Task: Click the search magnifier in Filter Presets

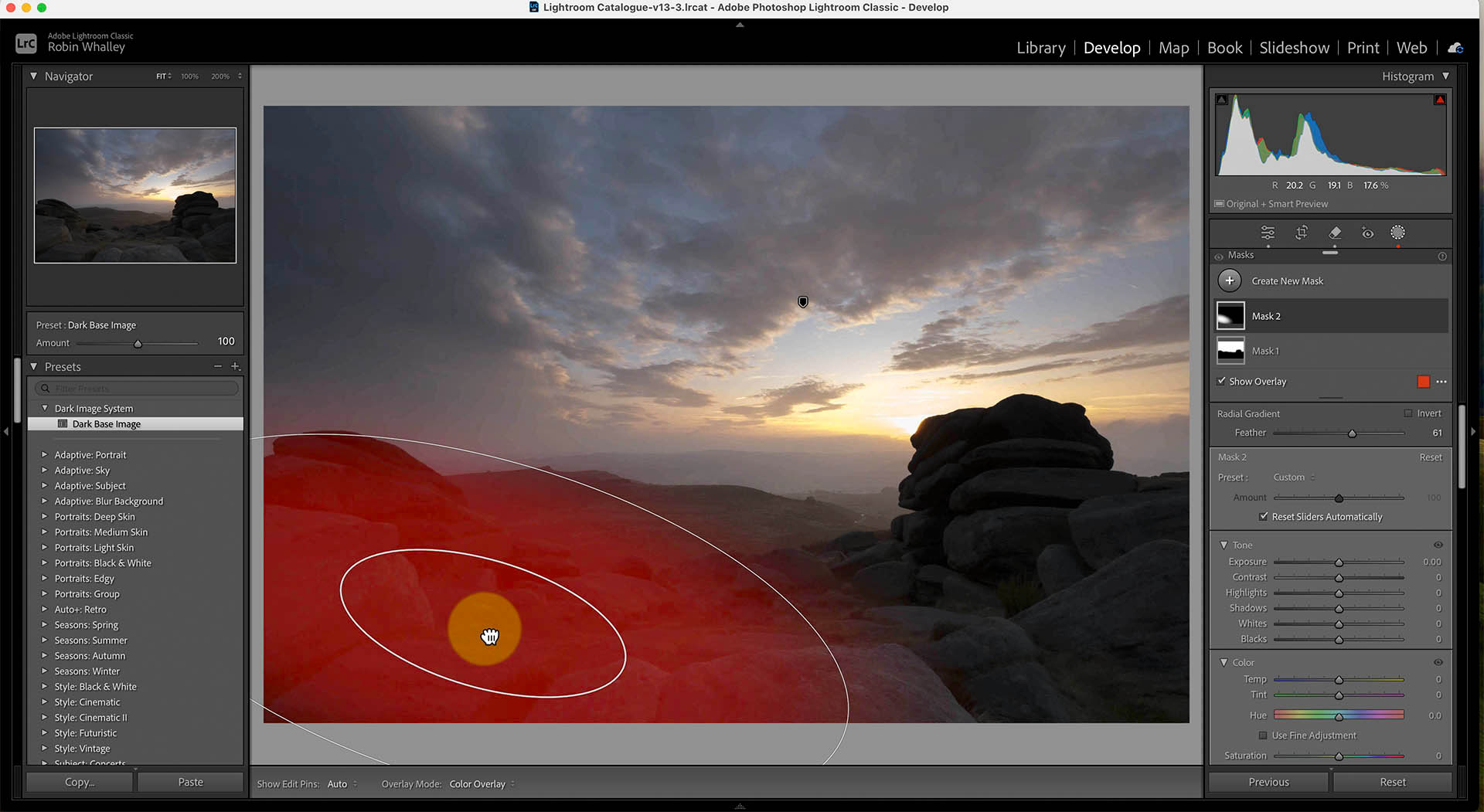Action: tap(46, 388)
